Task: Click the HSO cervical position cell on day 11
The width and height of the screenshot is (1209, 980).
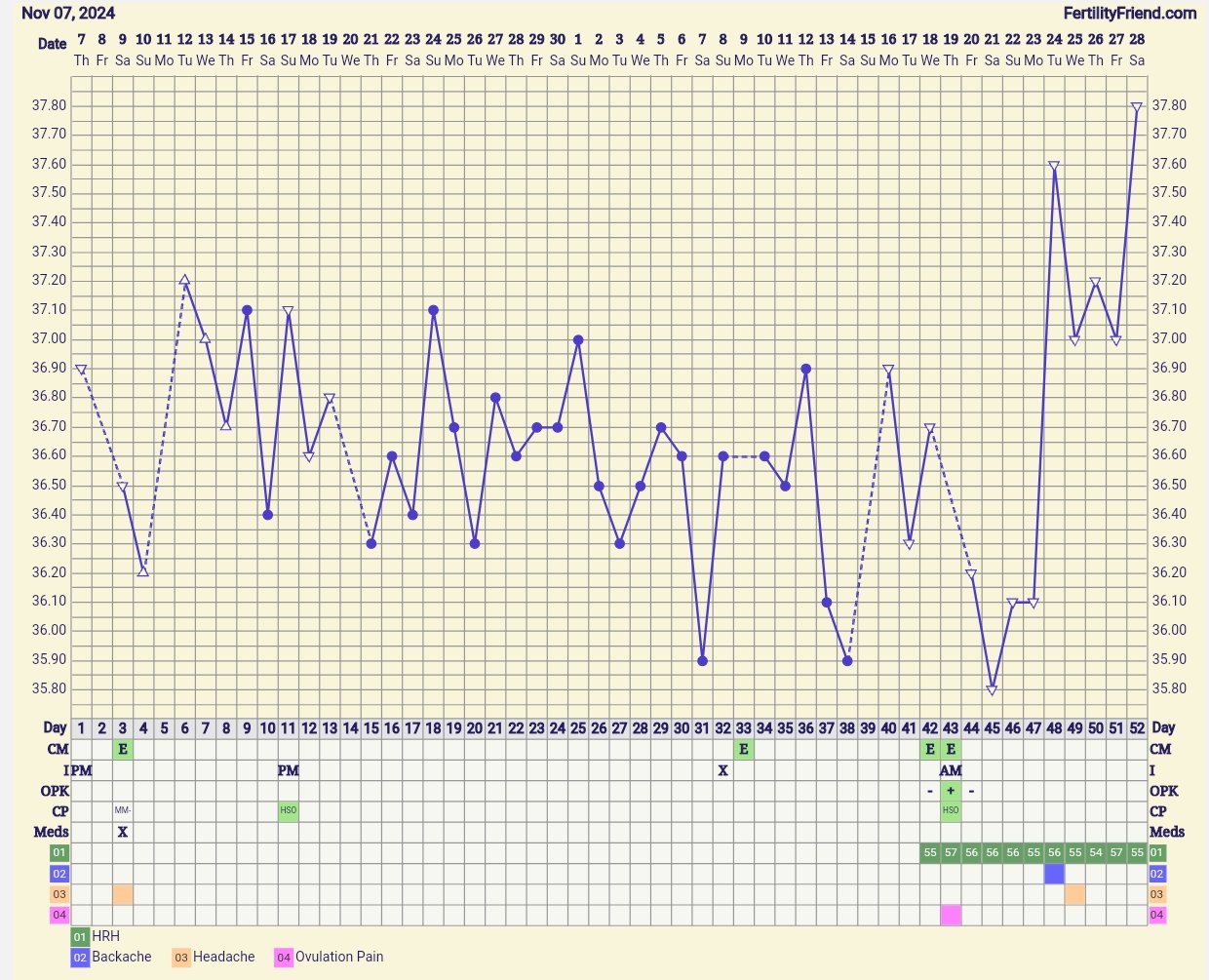Action: click(289, 811)
